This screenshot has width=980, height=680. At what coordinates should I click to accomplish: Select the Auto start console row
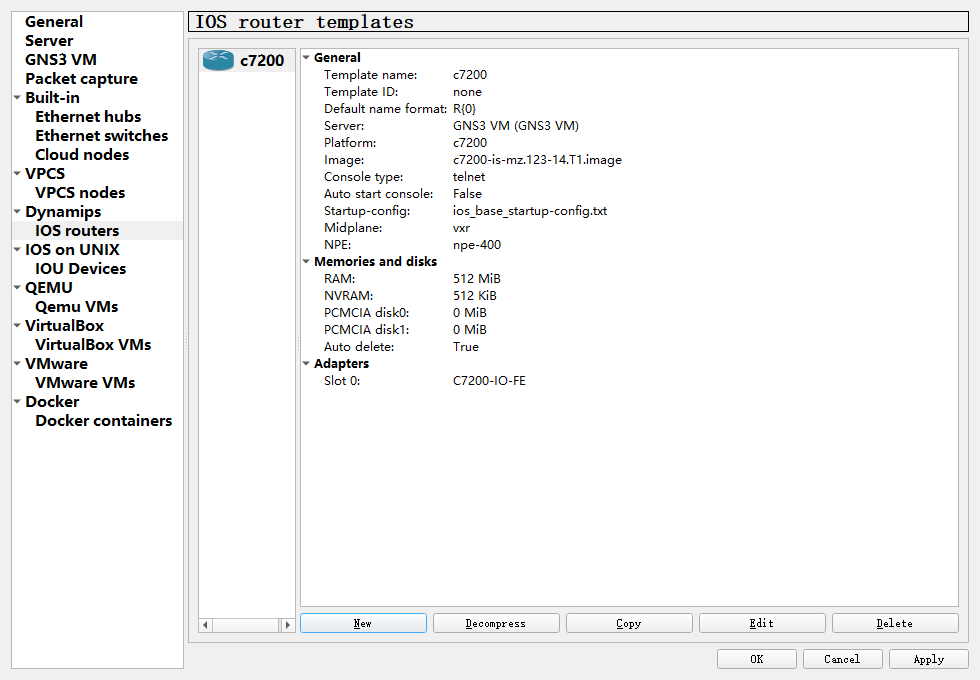click(629, 194)
